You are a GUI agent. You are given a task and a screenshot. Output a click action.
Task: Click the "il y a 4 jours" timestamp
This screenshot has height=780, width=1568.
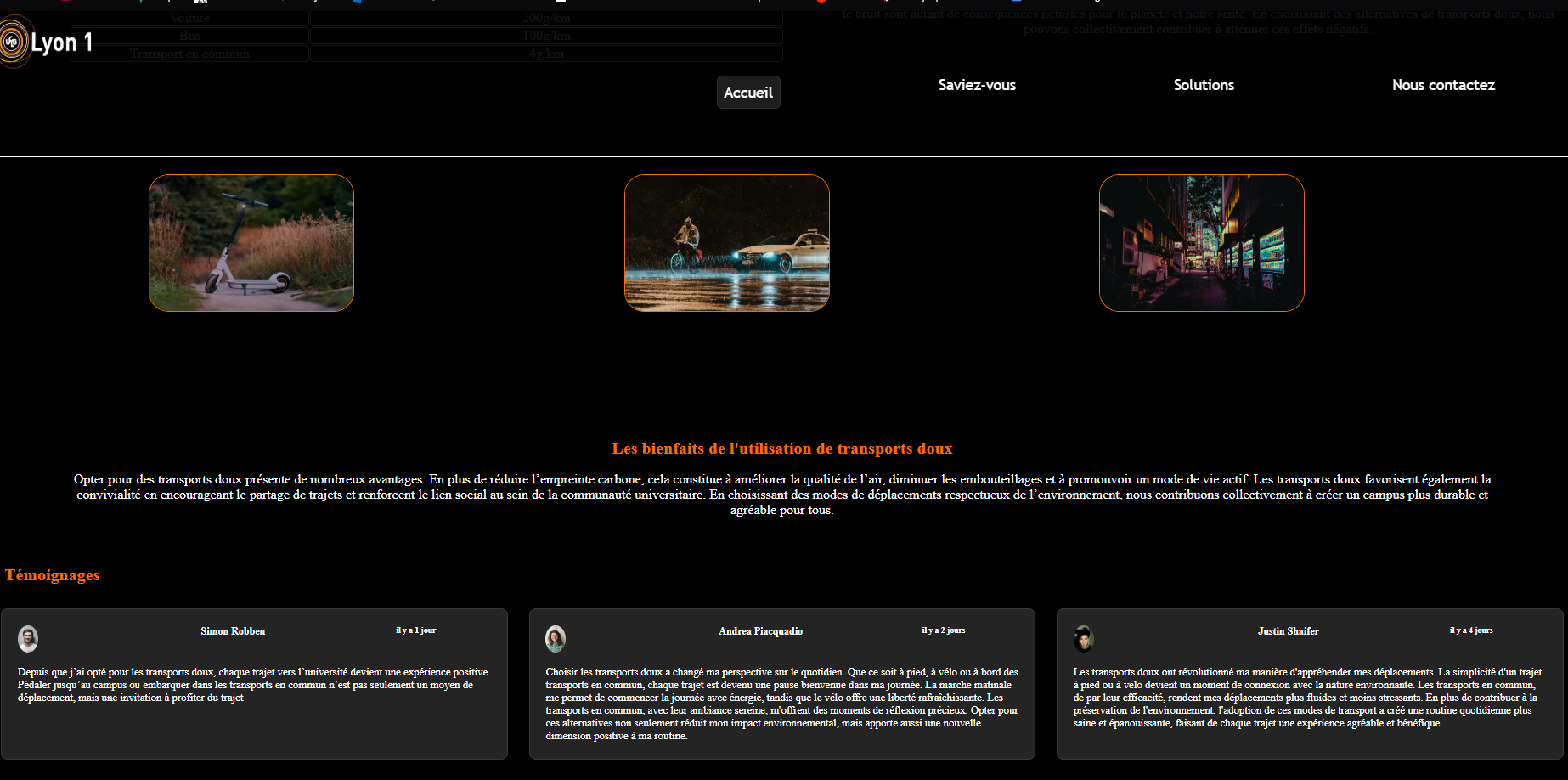[x=1470, y=630]
